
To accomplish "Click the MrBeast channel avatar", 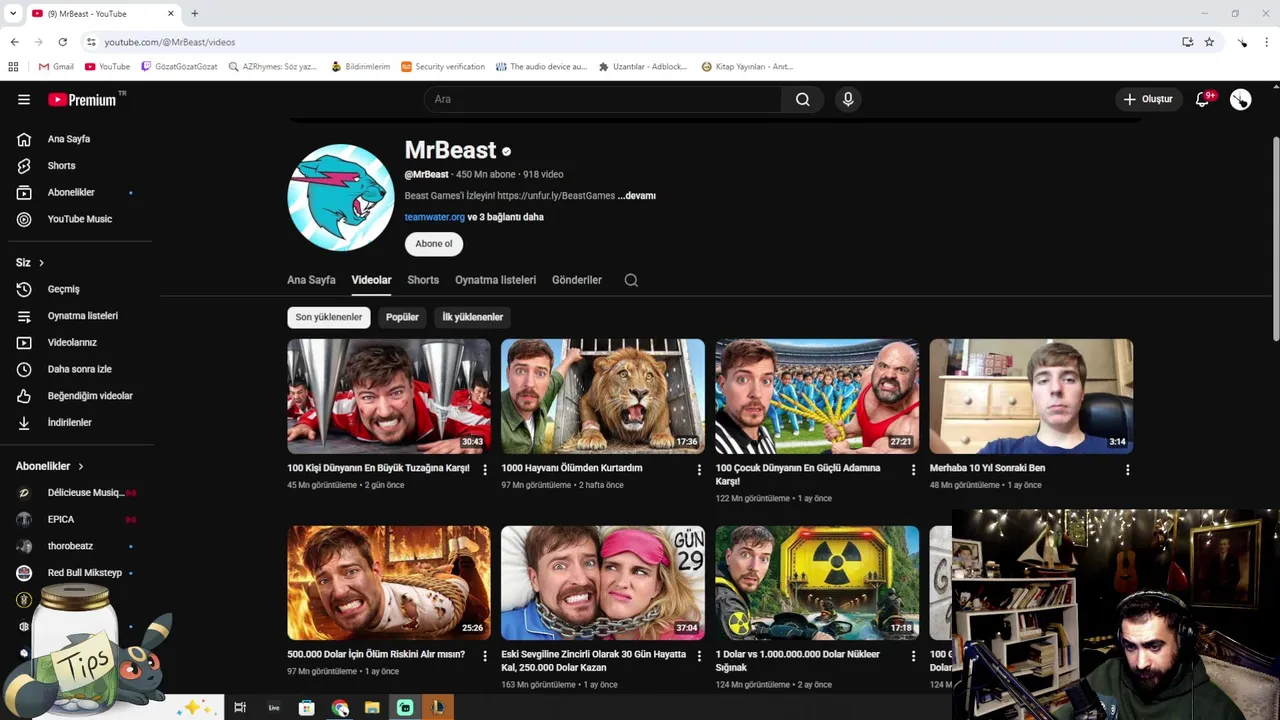I will 340,197.
